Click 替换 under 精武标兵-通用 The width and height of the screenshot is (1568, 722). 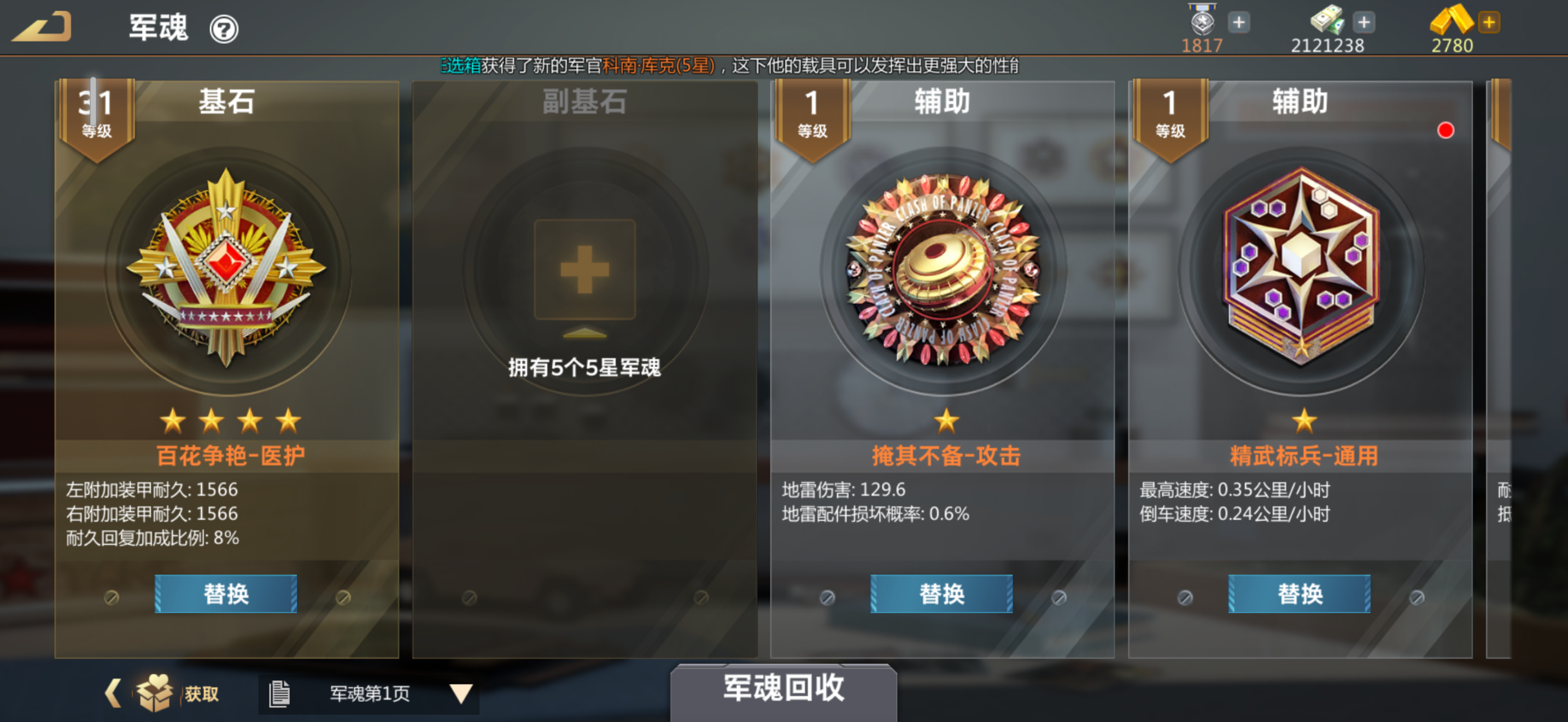(x=1300, y=593)
